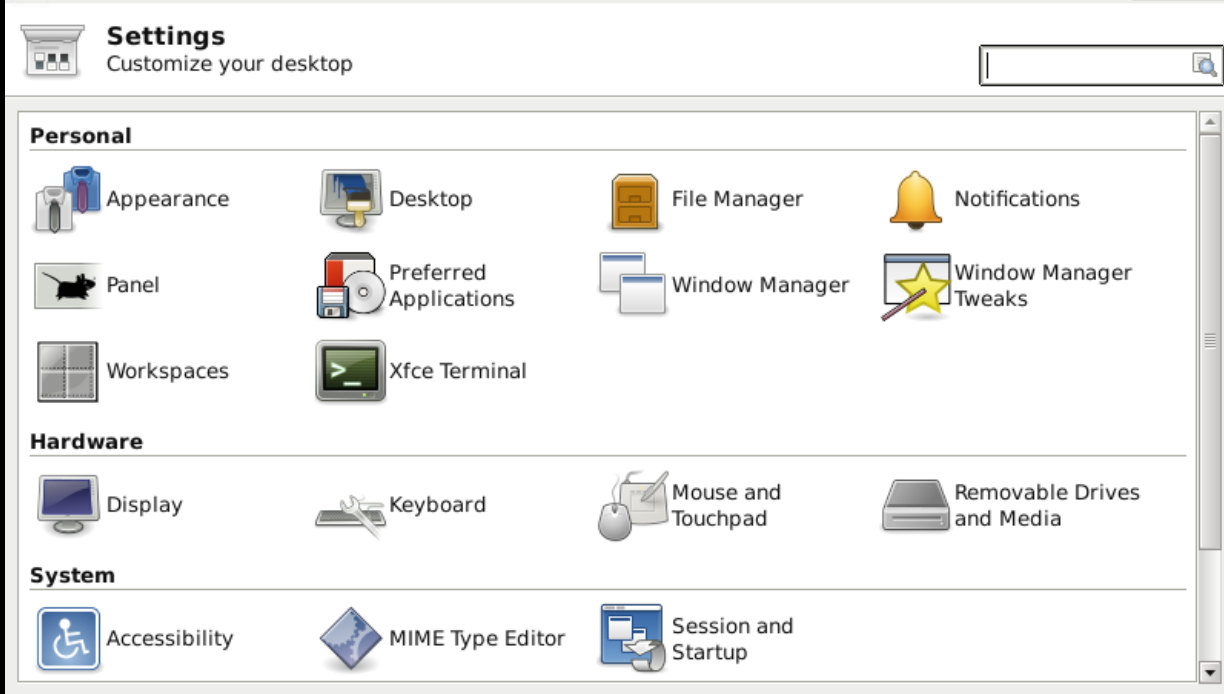Open Window Manager Tweaks star icon
This screenshot has width=1224, height=694.
pyautogui.click(x=915, y=286)
